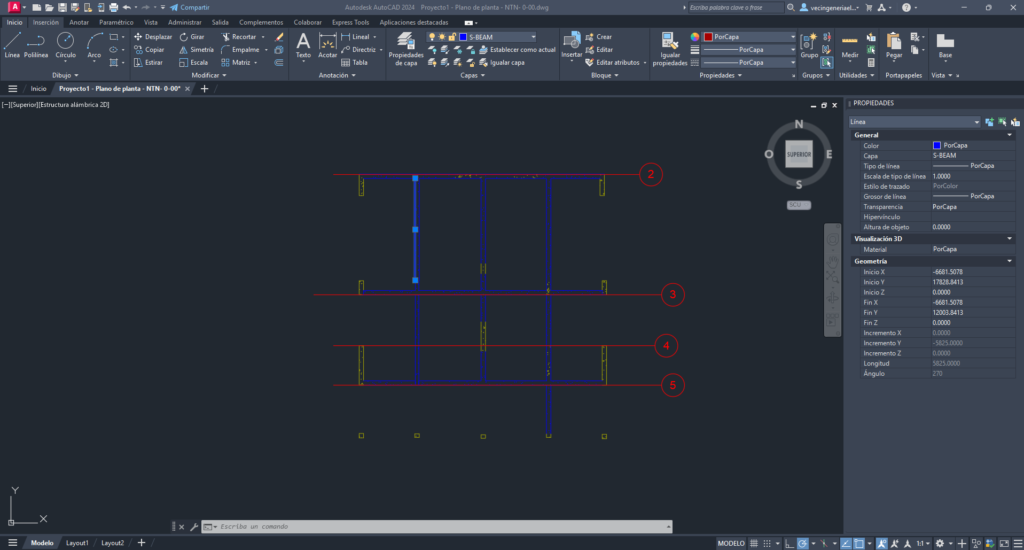The height and width of the screenshot is (550, 1024).
Task: Click the Compartir share button
Action: point(189,7)
